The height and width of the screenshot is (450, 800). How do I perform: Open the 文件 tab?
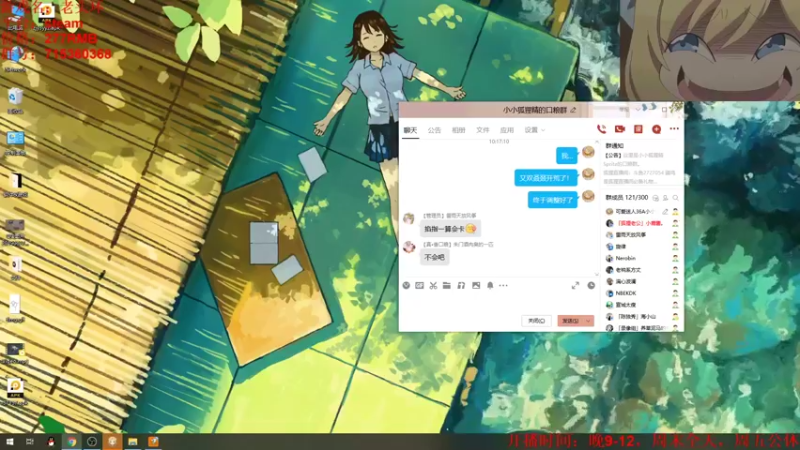[483, 131]
